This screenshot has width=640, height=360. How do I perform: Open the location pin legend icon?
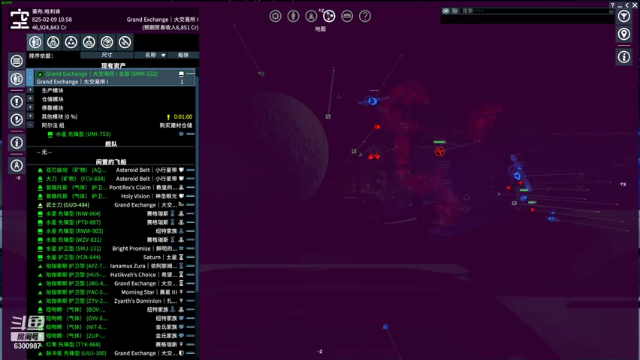click(624, 34)
